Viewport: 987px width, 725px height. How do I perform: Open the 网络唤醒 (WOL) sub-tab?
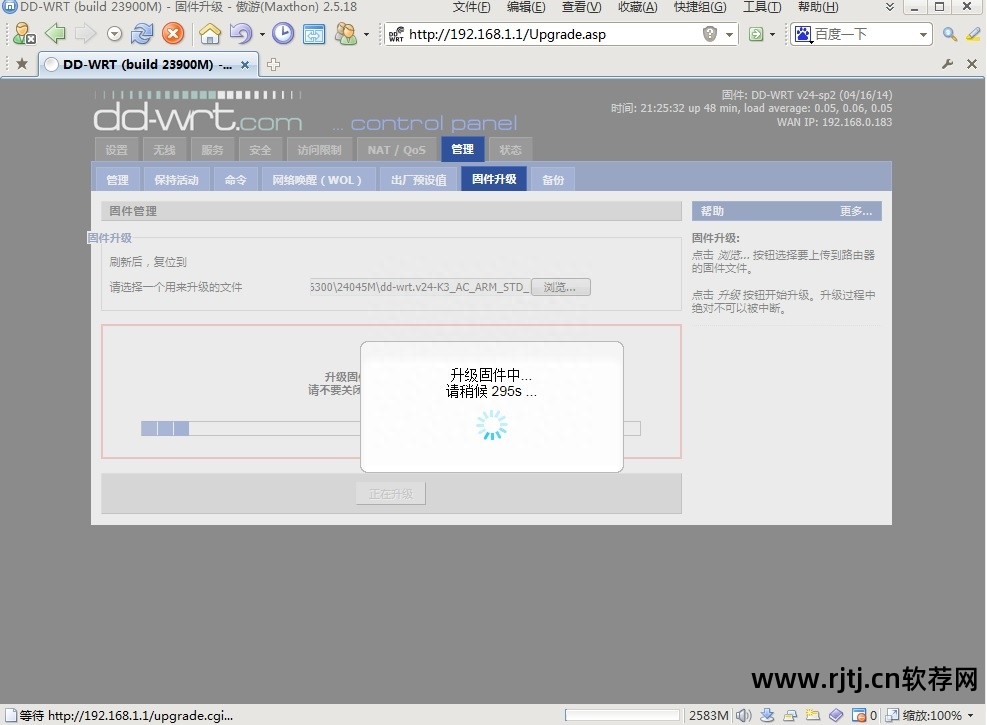[317, 180]
